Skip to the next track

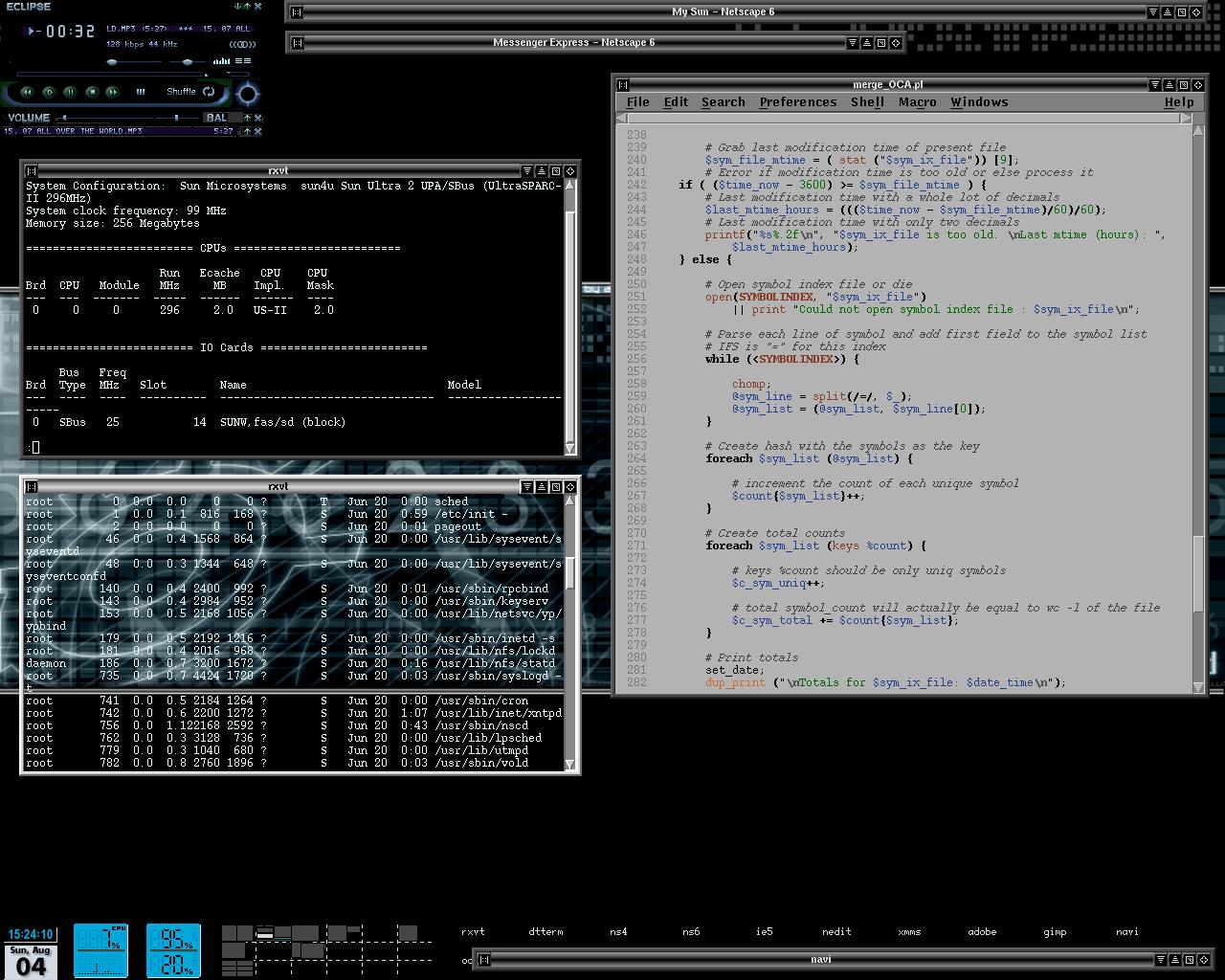112,92
